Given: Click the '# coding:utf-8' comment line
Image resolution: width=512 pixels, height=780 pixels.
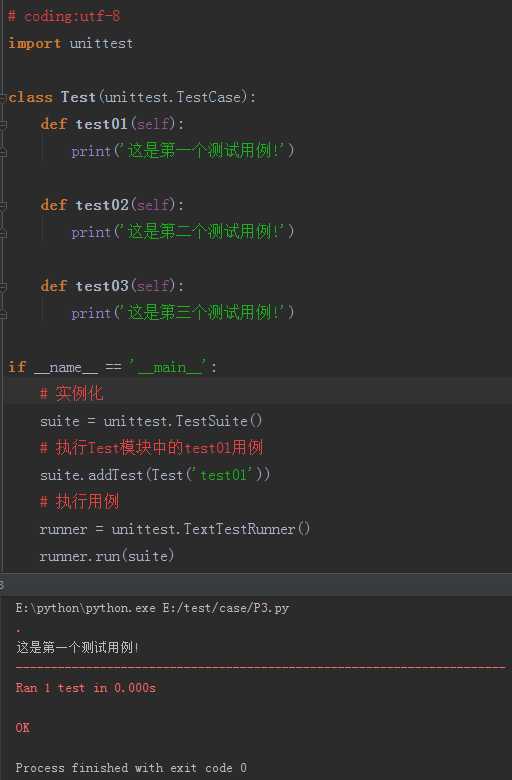Looking at the screenshot, I should click(x=64, y=16).
